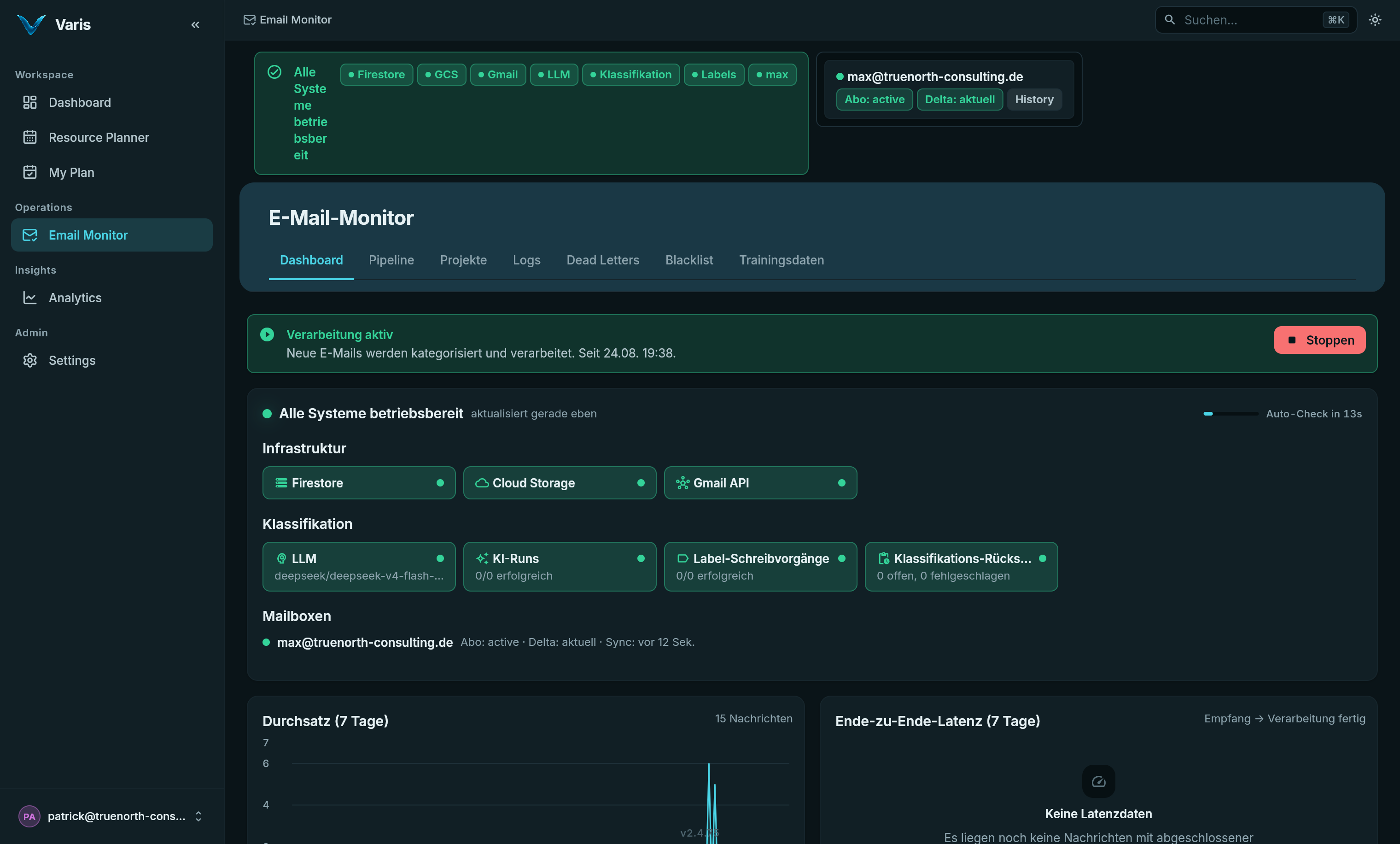This screenshot has height=844, width=1400.
Task: Click the Varis logo icon
Action: click(x=31, y=24)
